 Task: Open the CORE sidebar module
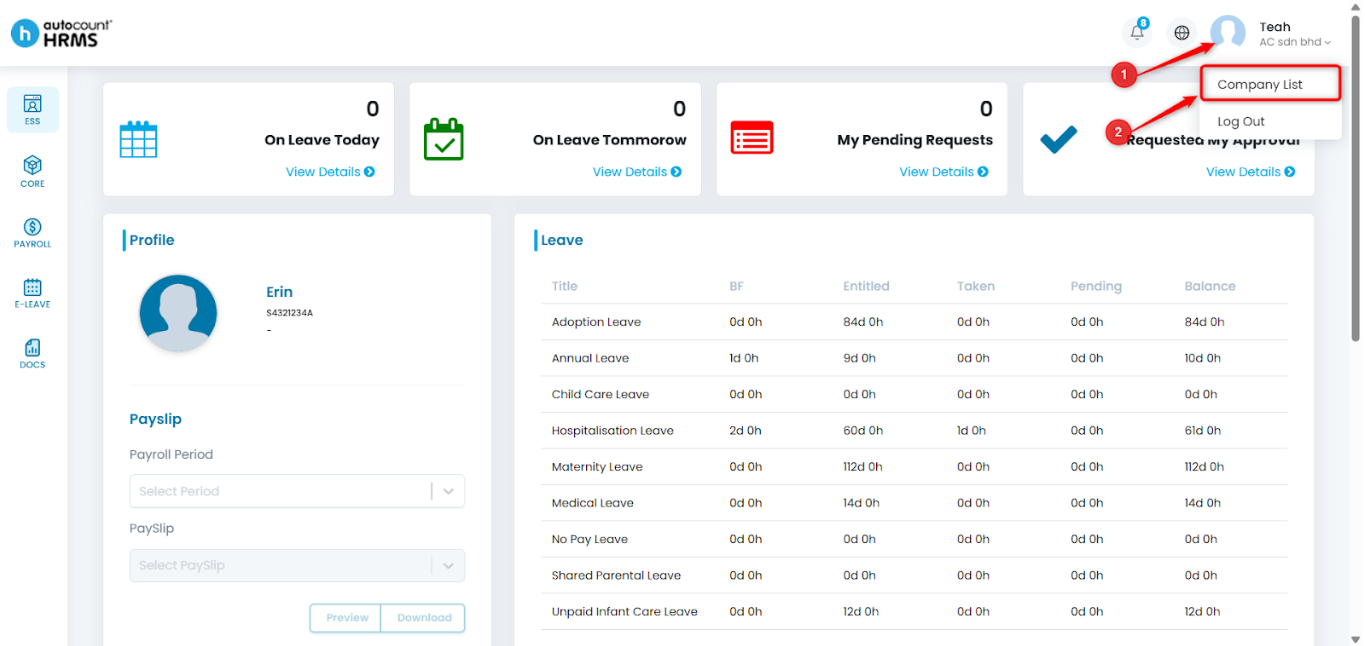coord(33,171)
